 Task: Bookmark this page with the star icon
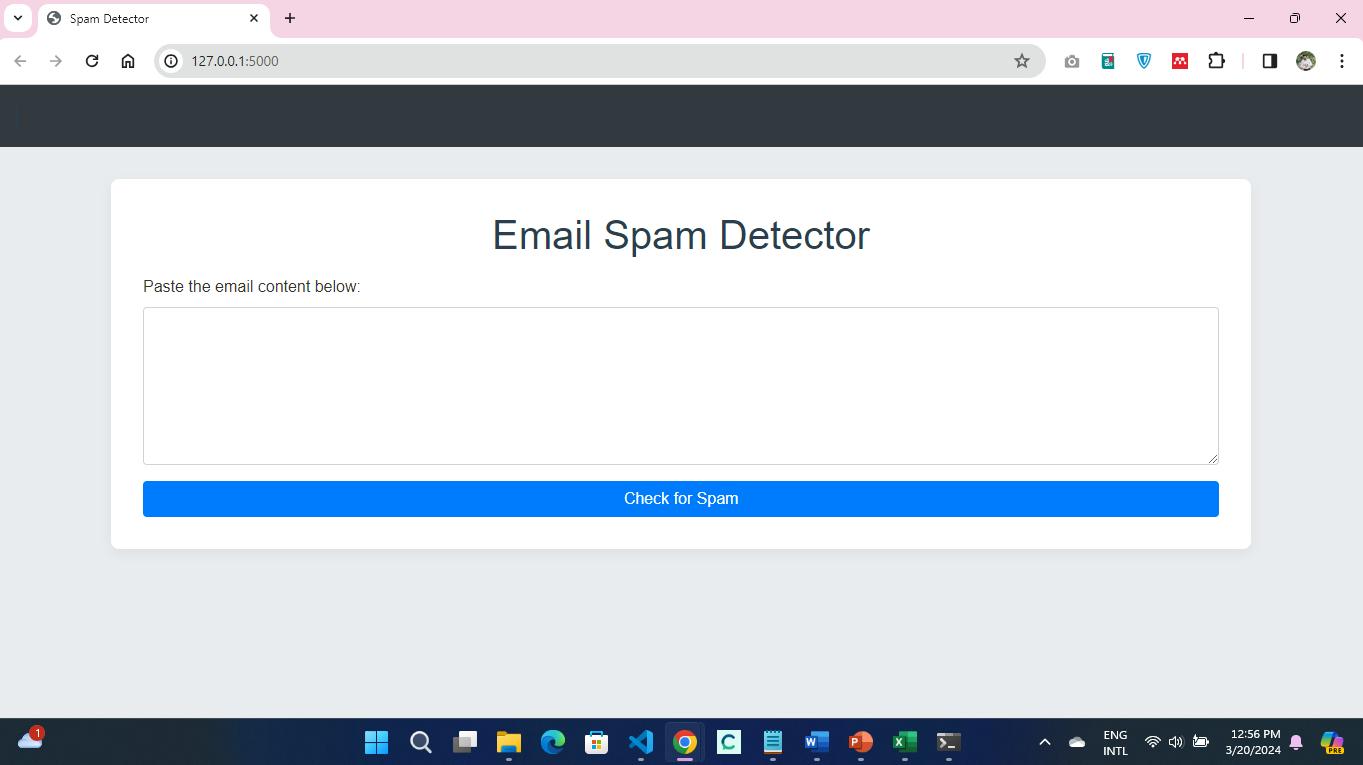pyautogui.click(x=1021, y=61)
